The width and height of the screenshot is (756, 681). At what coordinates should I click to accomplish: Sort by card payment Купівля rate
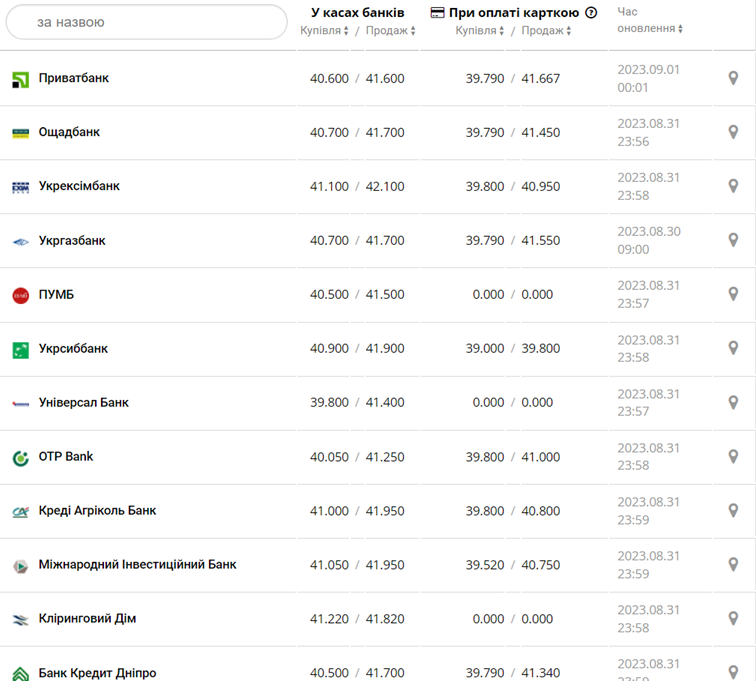(480, 31)
